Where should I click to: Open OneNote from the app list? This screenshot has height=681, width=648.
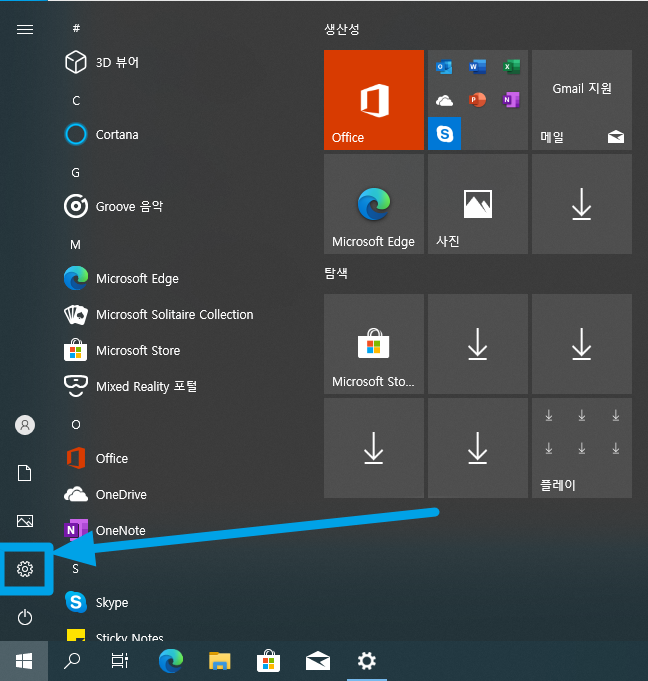click(x=105, y=530)
